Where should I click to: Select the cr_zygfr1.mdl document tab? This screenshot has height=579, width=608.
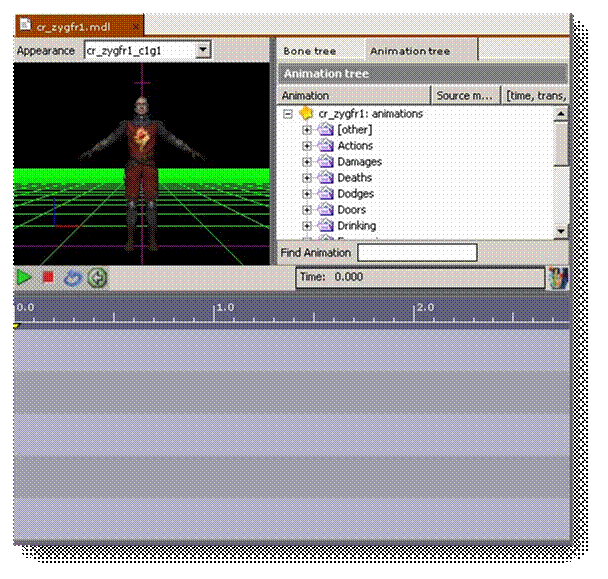coord(79,26)
